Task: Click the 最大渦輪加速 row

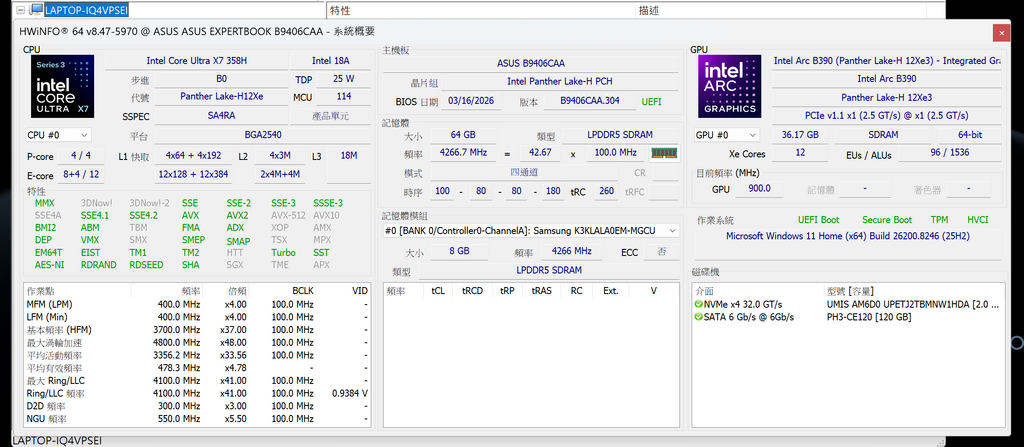Action: [x=197, y=342]
